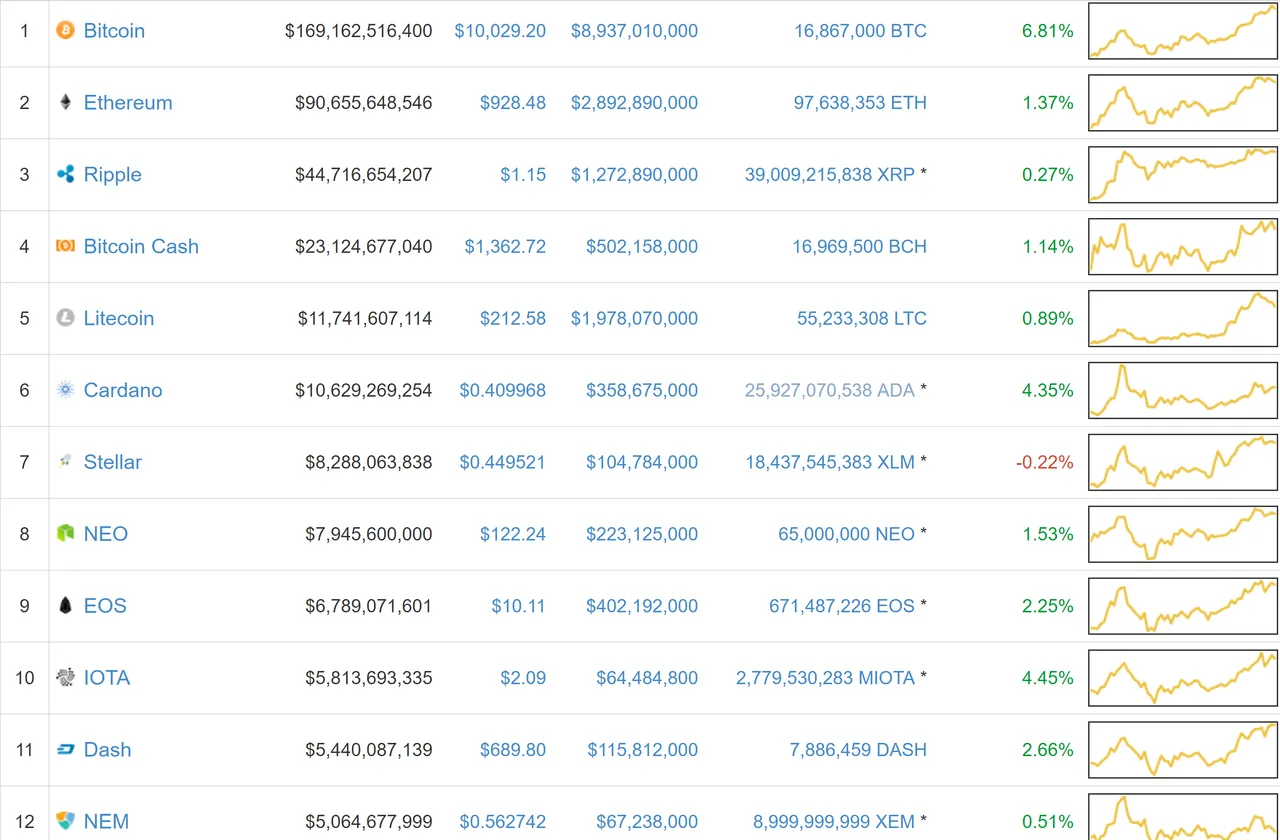Click the Bitcoin Cash logo icon

click(65, 246)
